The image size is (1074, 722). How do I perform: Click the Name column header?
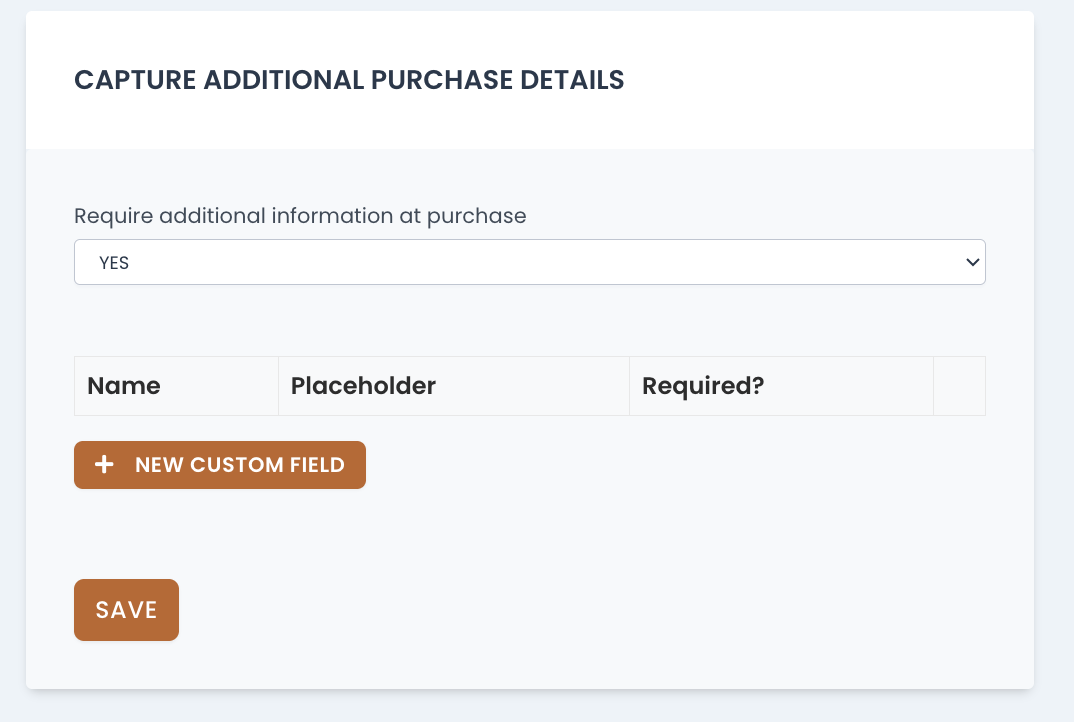[x=124, y=386]
